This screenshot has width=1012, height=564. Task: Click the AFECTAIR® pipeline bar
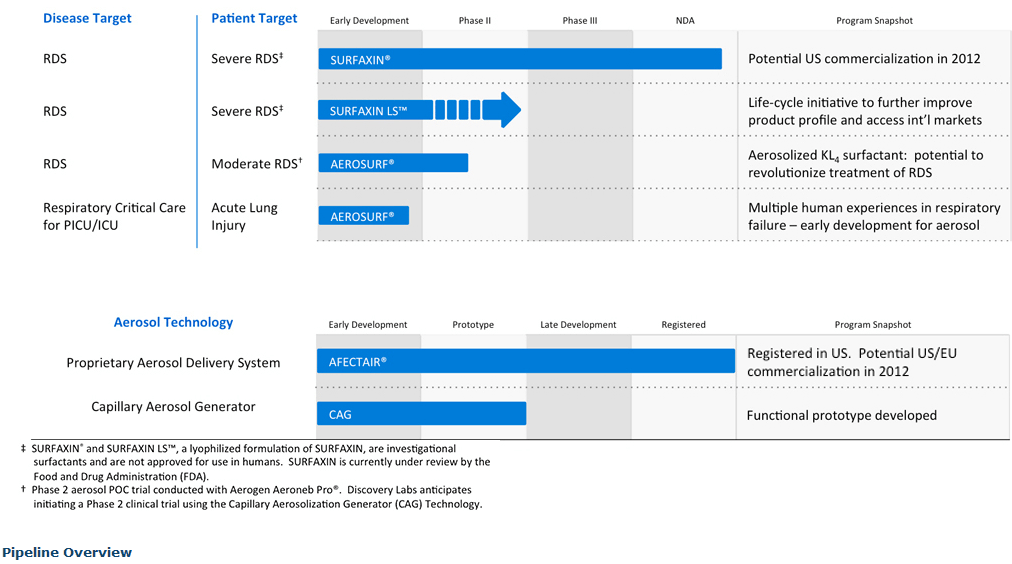pyautogui.click(x=525, y=361)
